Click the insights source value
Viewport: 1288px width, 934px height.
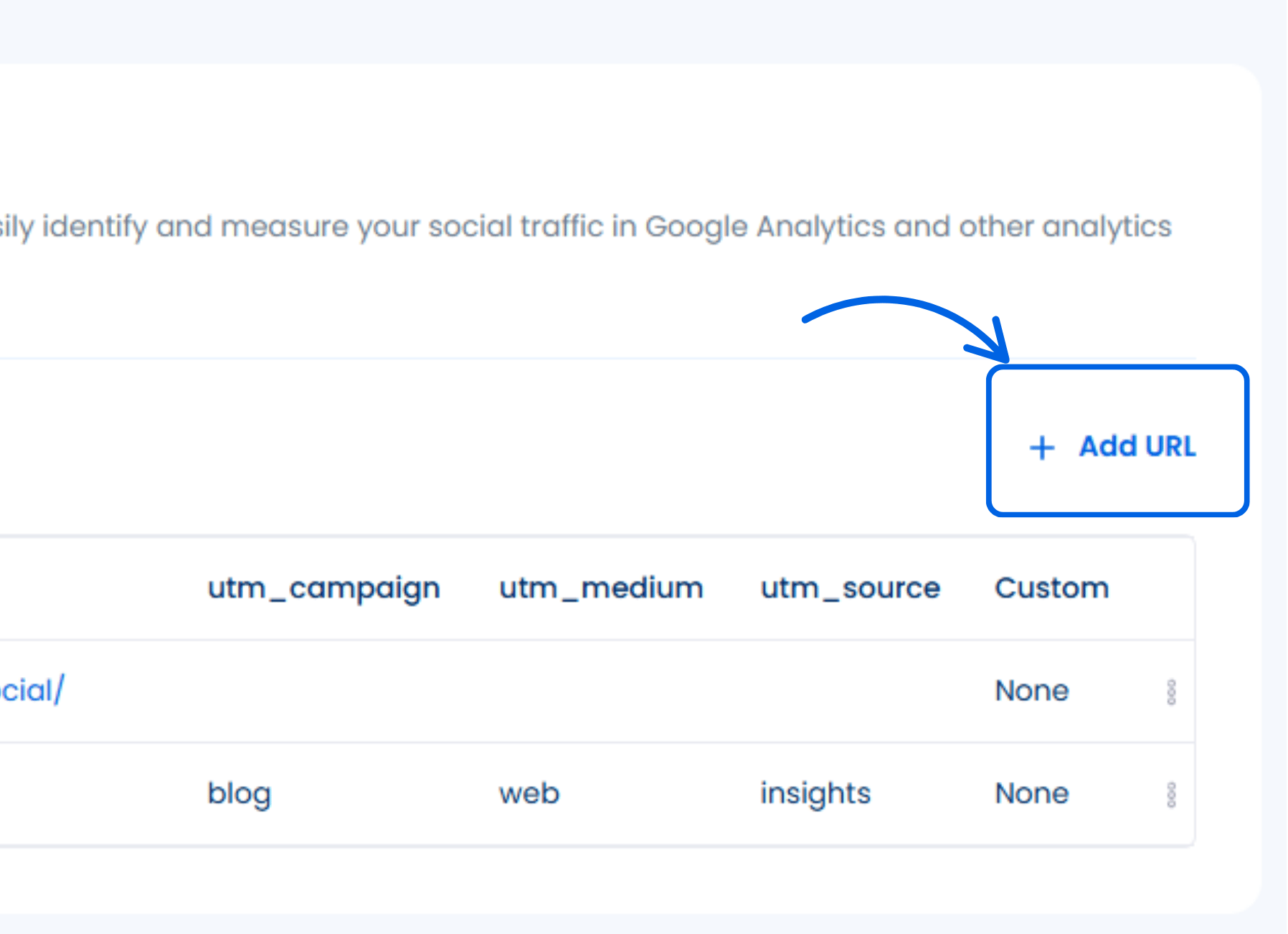(815, 794)
